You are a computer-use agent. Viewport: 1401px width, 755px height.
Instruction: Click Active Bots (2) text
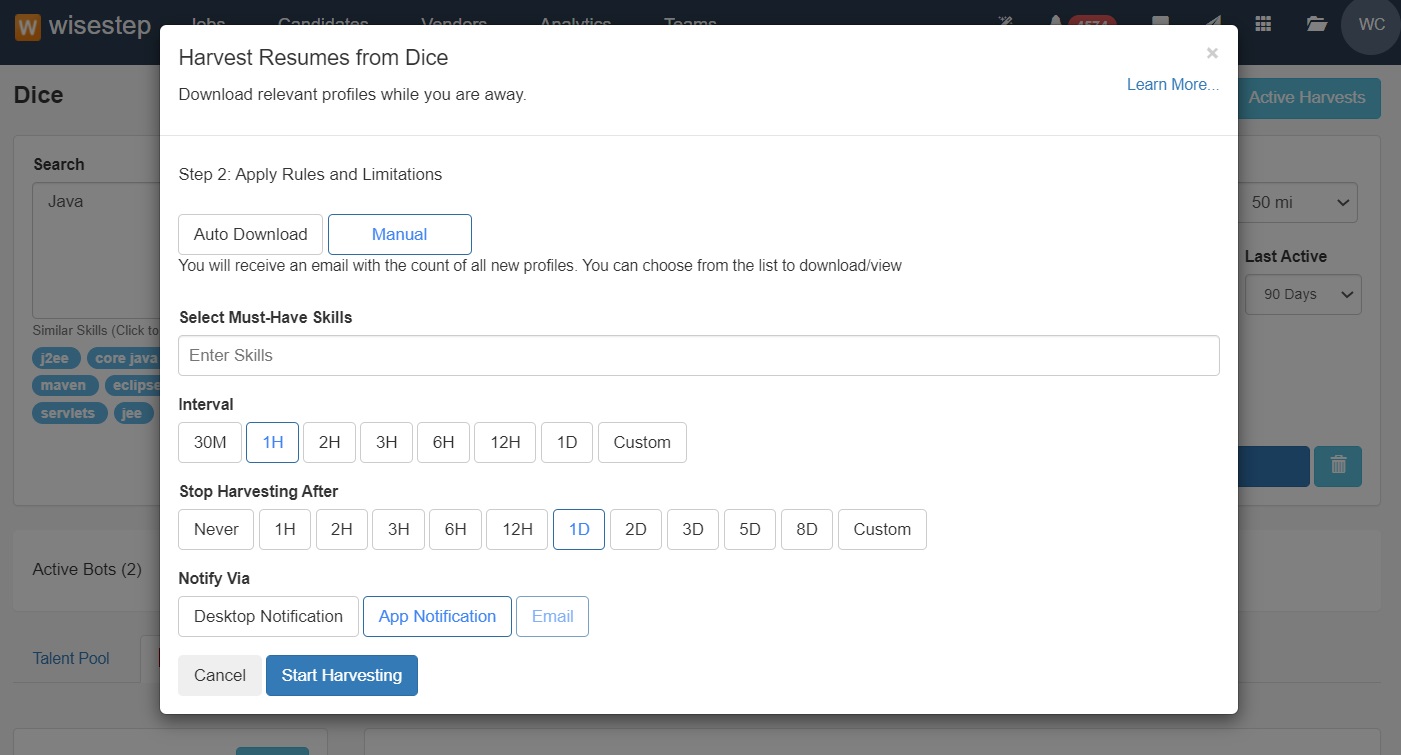(x=87, y=569)
